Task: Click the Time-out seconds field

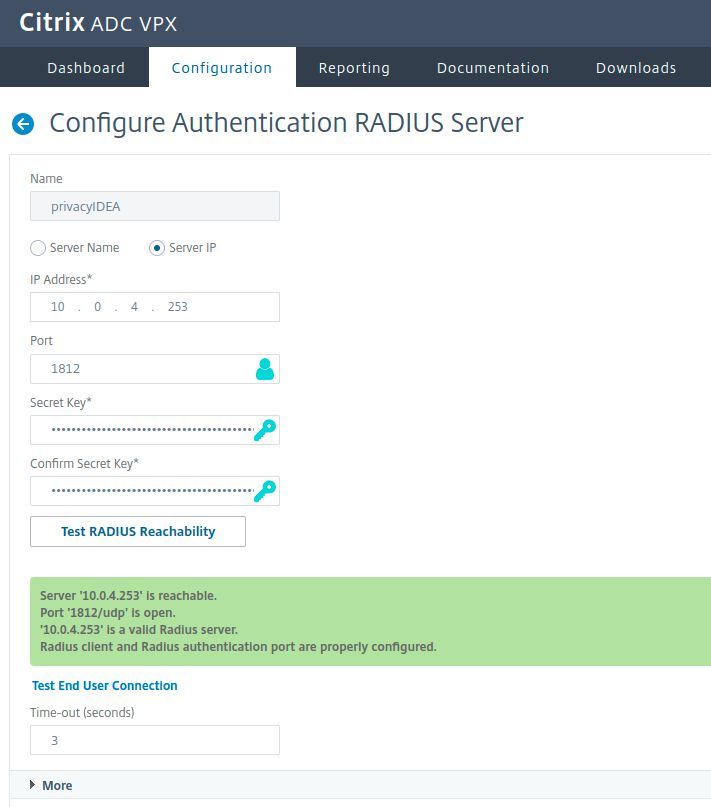Action: point(155,740)
